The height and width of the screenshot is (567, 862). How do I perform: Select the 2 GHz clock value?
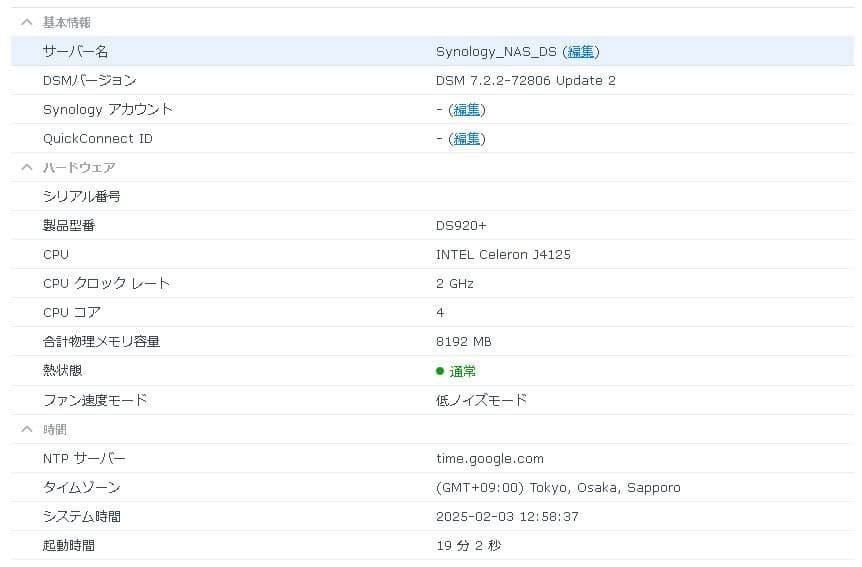coord(455,284)
